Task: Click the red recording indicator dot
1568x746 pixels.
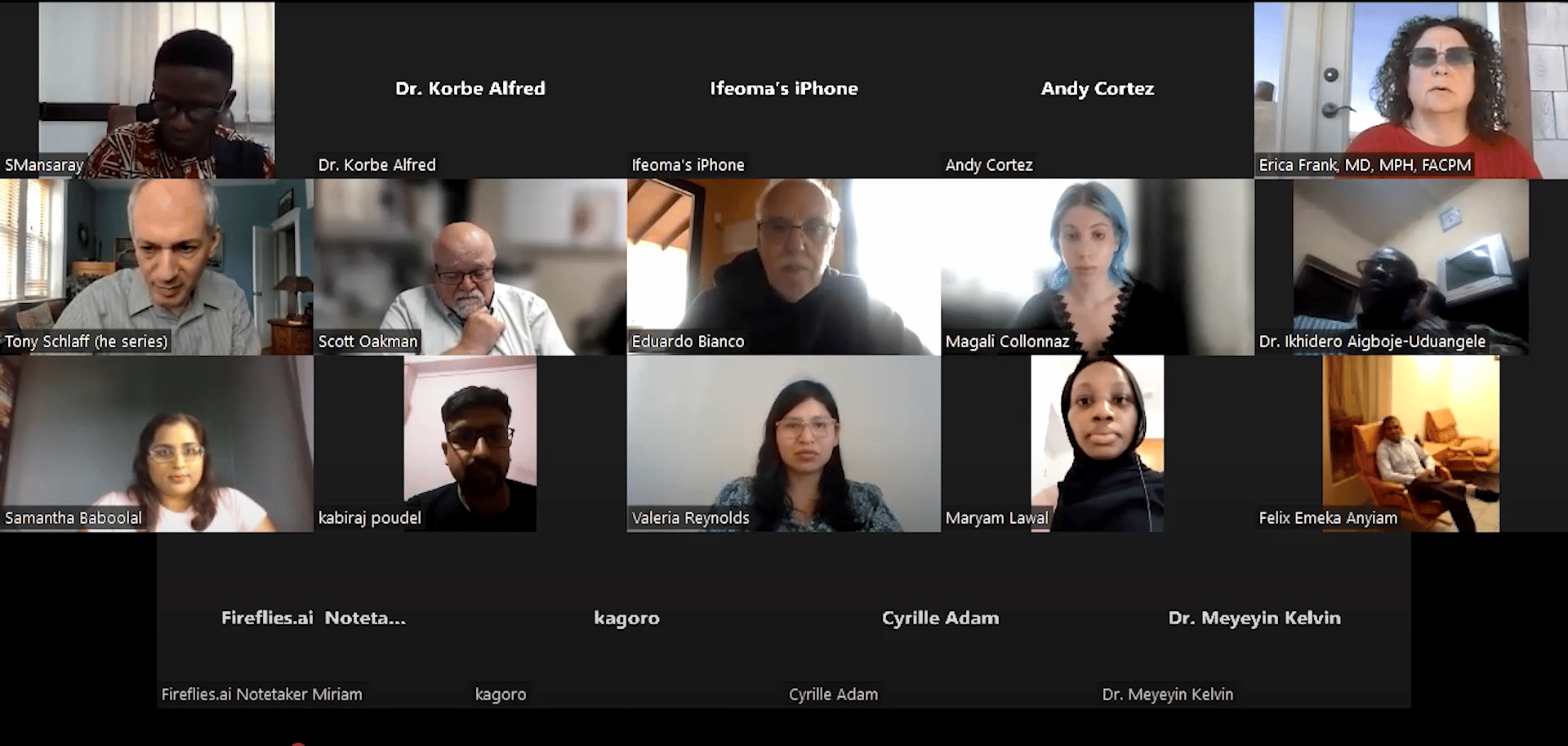Action: click(298, 744)
